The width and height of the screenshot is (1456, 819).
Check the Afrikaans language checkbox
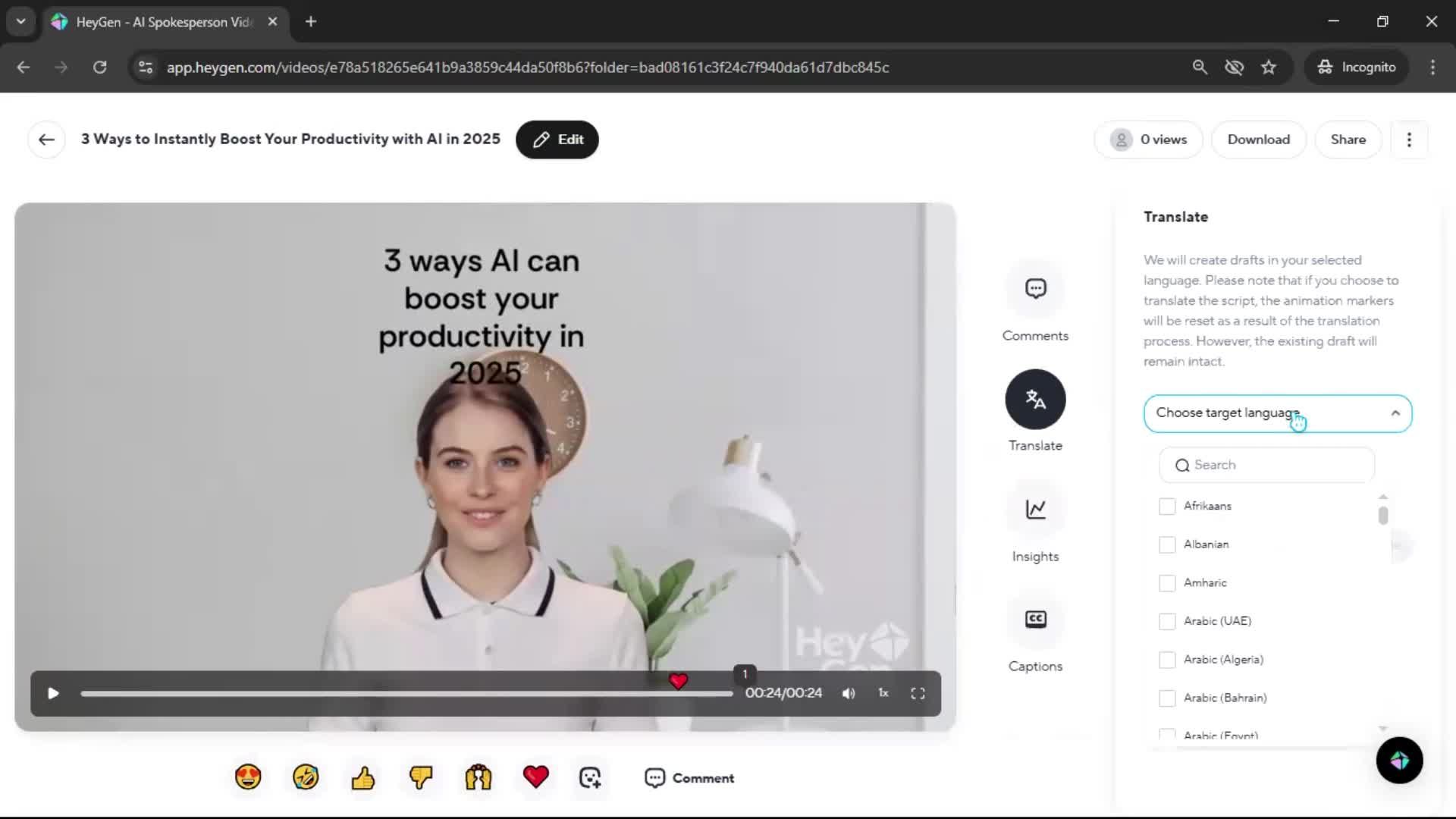1167,506
